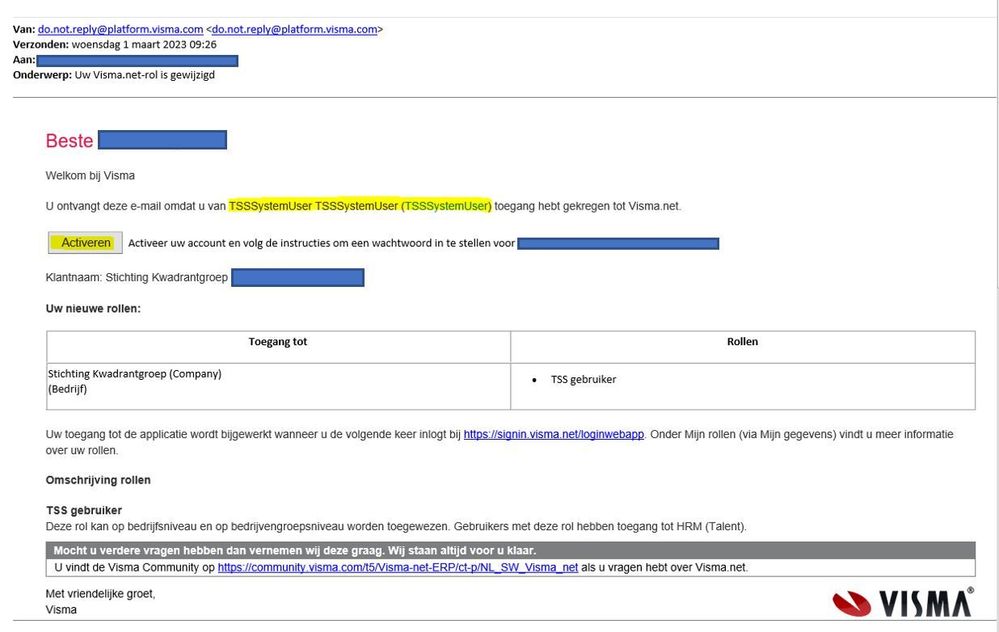Click the 'Activeer uw account en volg' instruction text
This screenshot has height=632, width=999.
[321, 243]
